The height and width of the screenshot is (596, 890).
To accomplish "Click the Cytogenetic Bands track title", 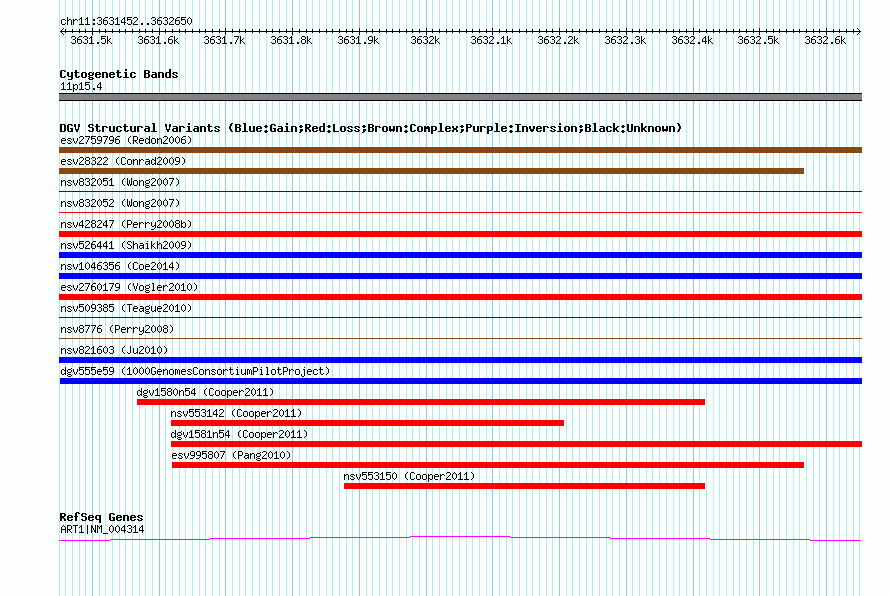I will pyautogui.click(x=119, y=74).
